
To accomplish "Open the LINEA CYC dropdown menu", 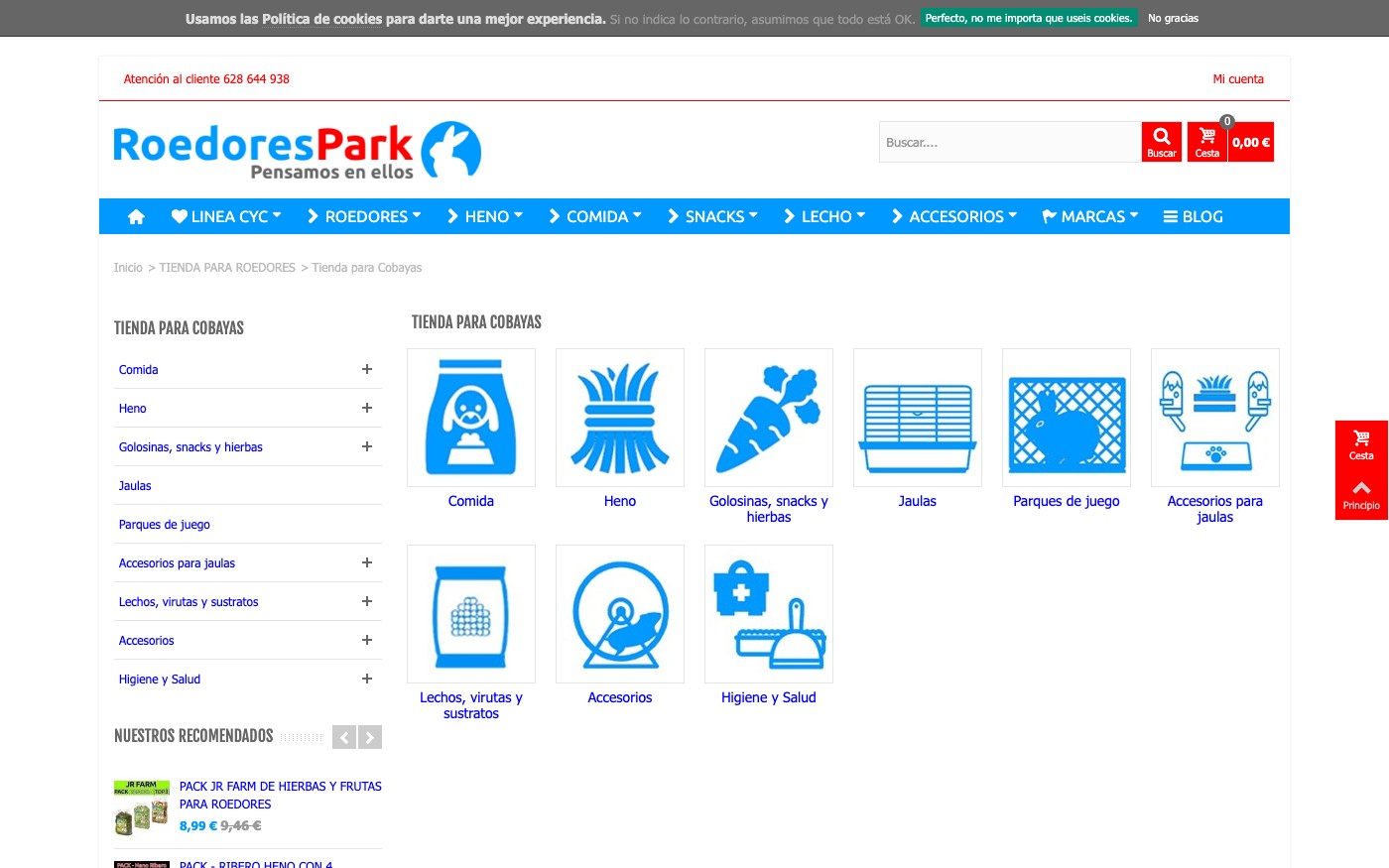I will coord(226,216).
